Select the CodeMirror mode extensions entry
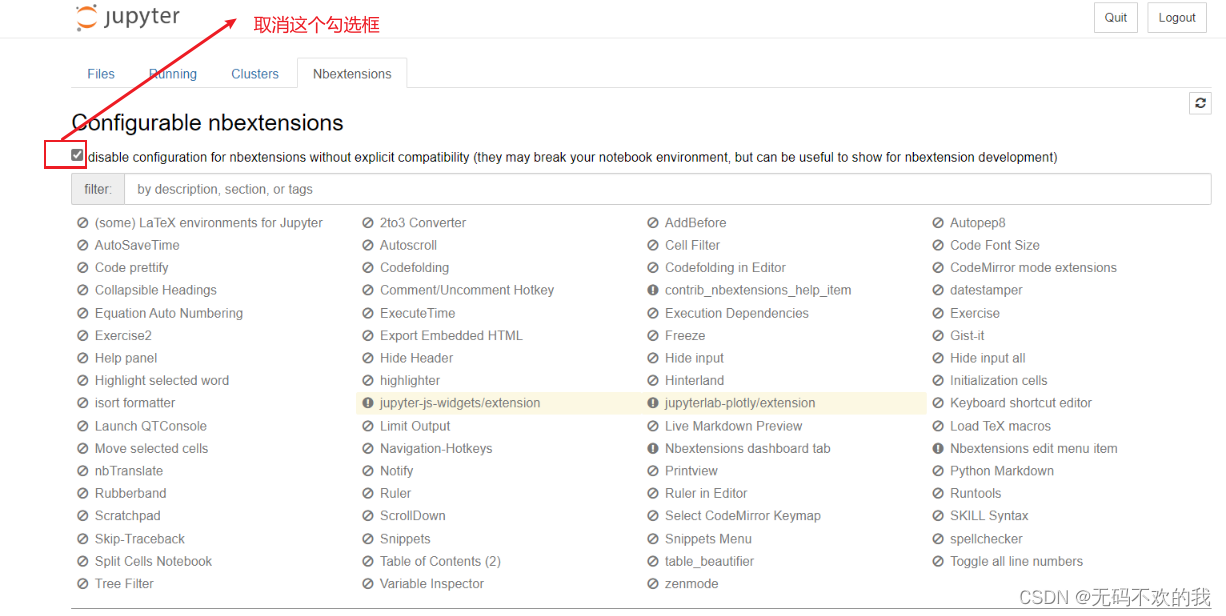1226x616 pixels. [1033, 268]
